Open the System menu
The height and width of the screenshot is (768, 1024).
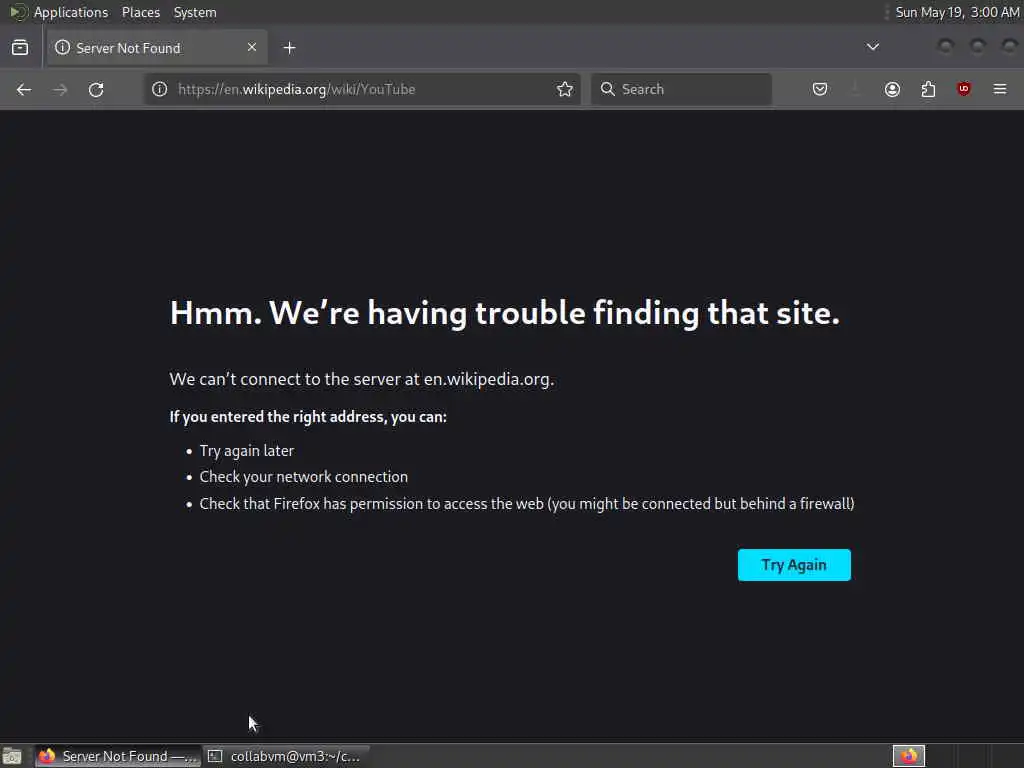tap(195, 12)
